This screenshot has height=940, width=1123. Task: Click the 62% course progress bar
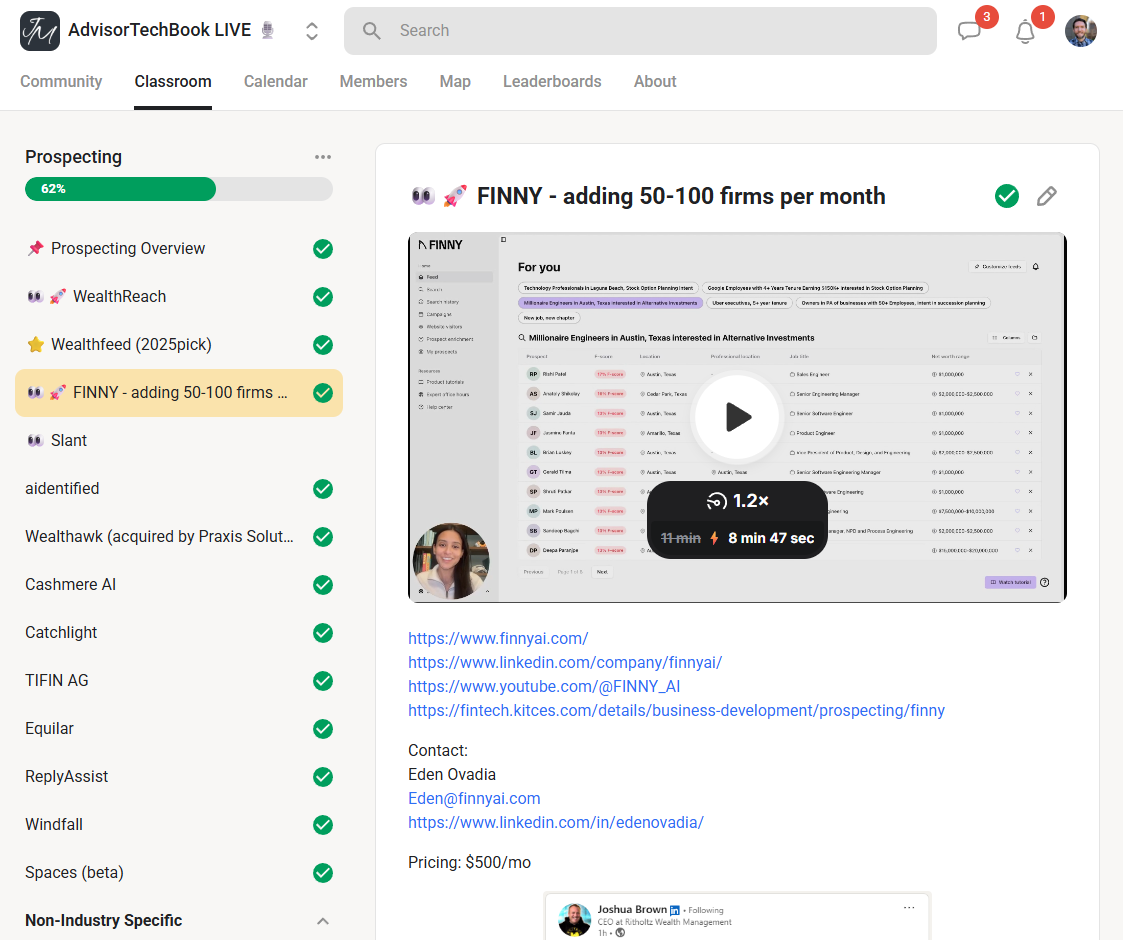click(178, 189)
